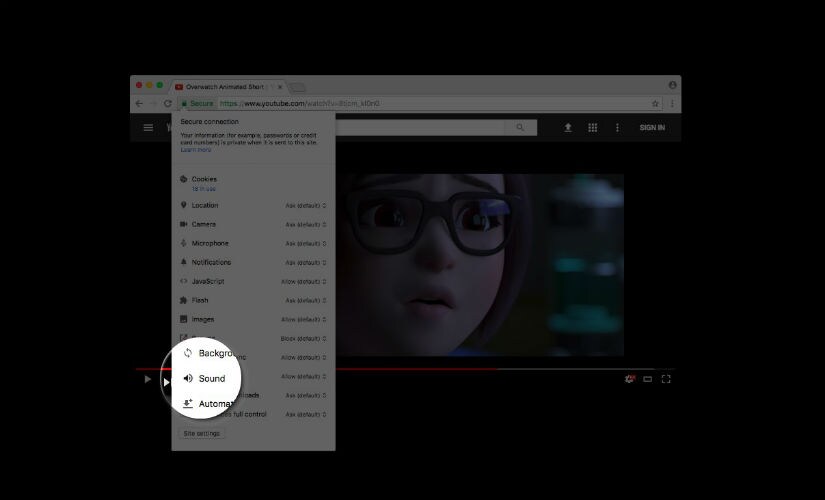Screen dimensions: 825x500
Task: Click the Notifications label text
Action: [x=211, y=262]
